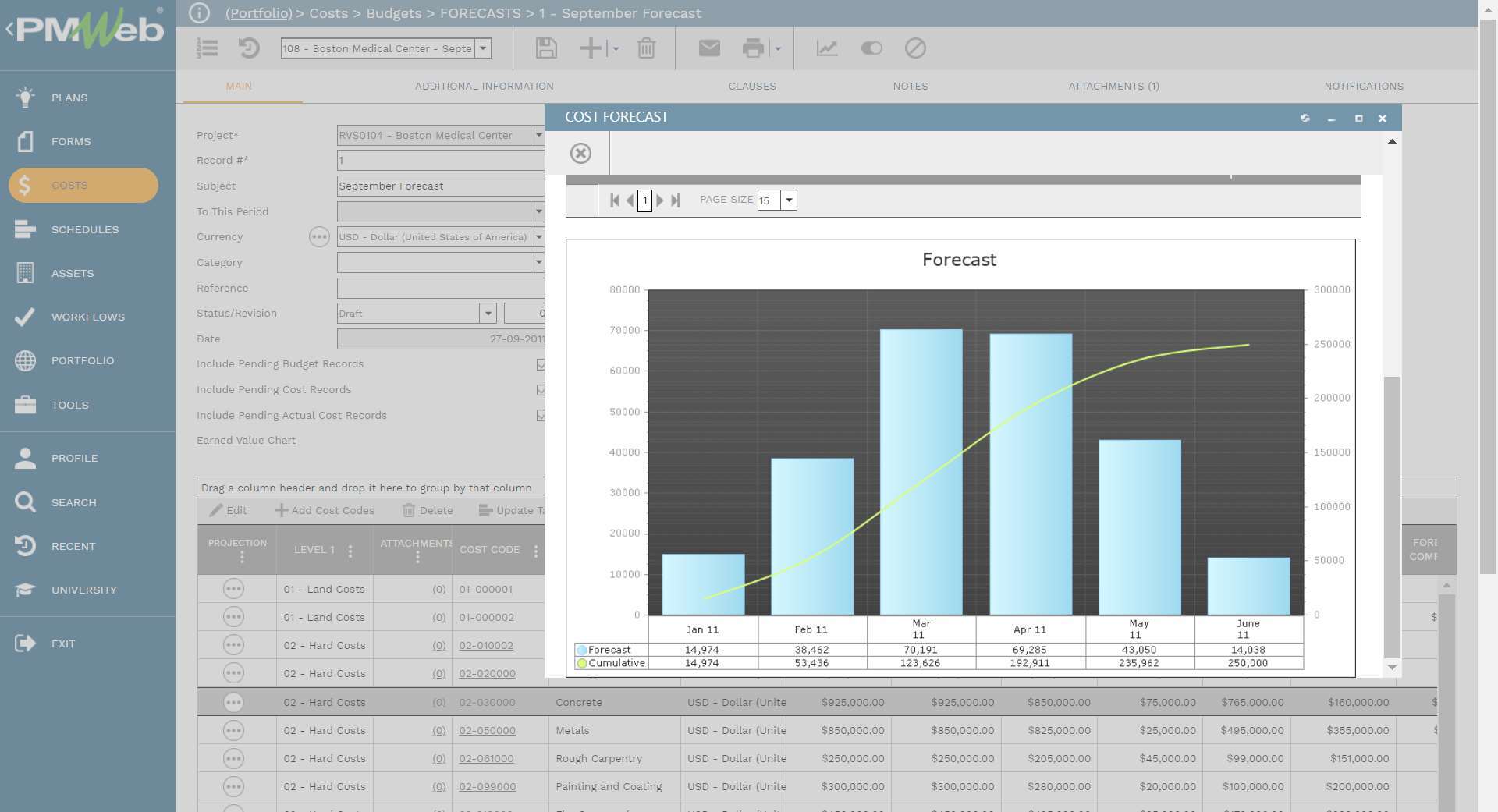Image resolution: width=1498 pixels, height=812 pixels.
Task: Open projection ellipsis for cost code 02-030000
Action: [x=233, y=702]
